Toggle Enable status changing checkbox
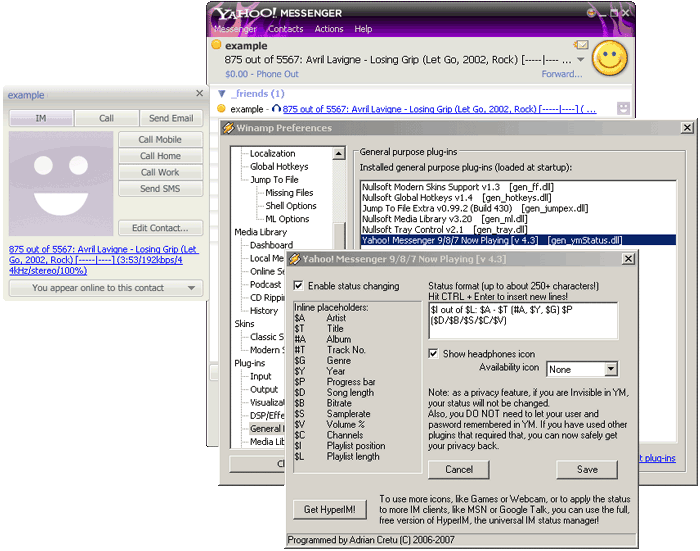Image resolution: width=700 pixels, height=551 pixels. 300,286
